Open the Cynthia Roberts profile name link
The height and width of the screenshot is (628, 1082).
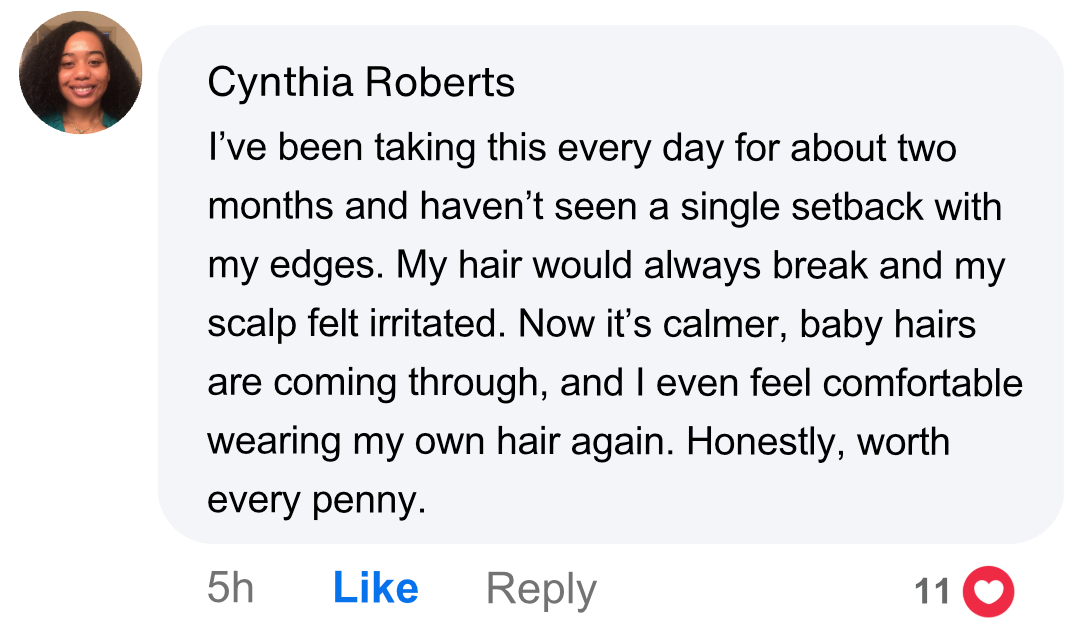click(361, 83)
